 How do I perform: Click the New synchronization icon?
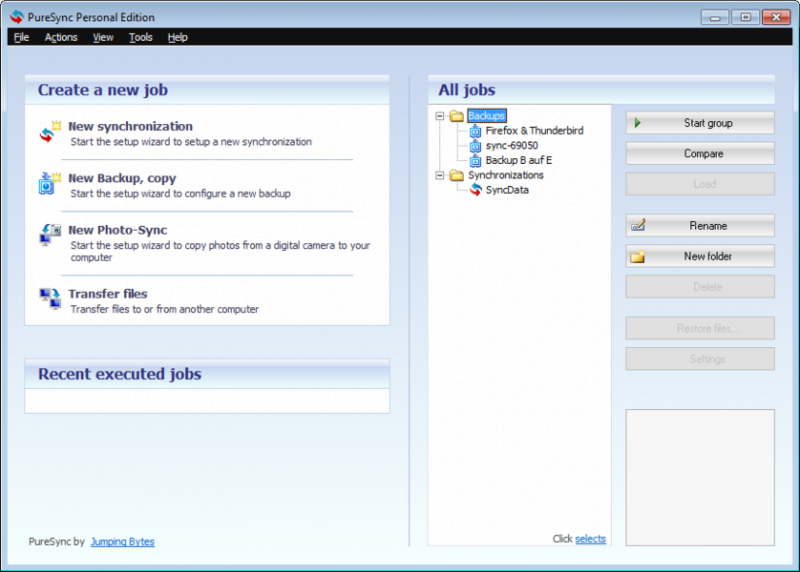coord(50,132)
